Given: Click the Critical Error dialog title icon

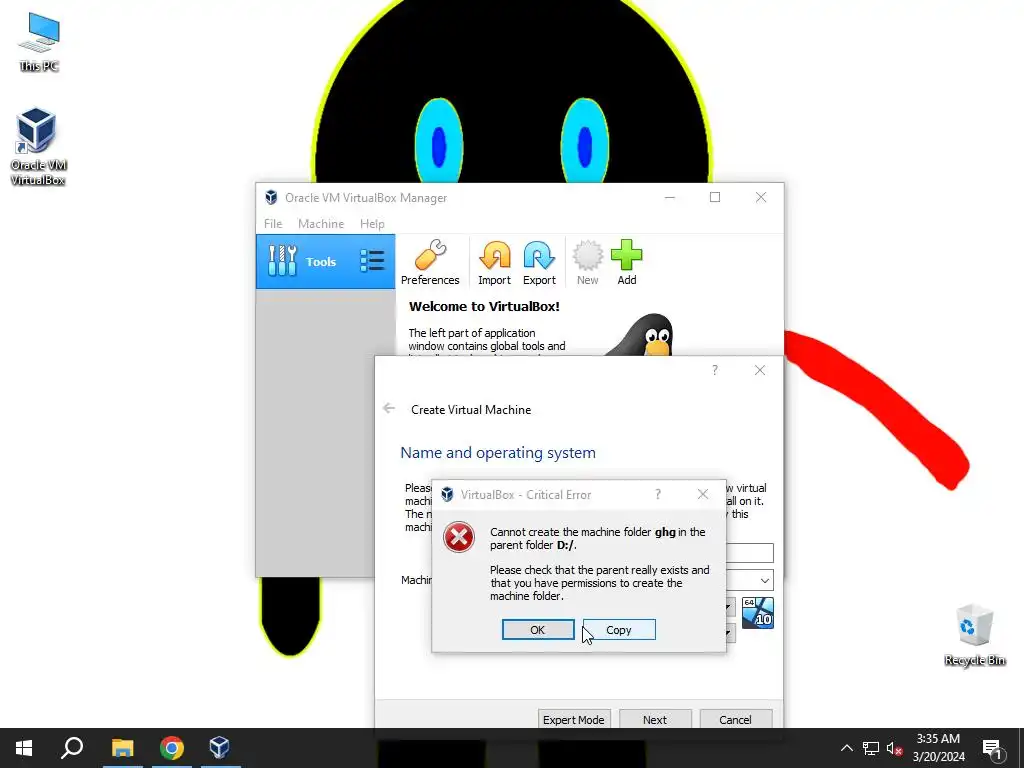Looking at the screenshot, I should pos(447,494).
